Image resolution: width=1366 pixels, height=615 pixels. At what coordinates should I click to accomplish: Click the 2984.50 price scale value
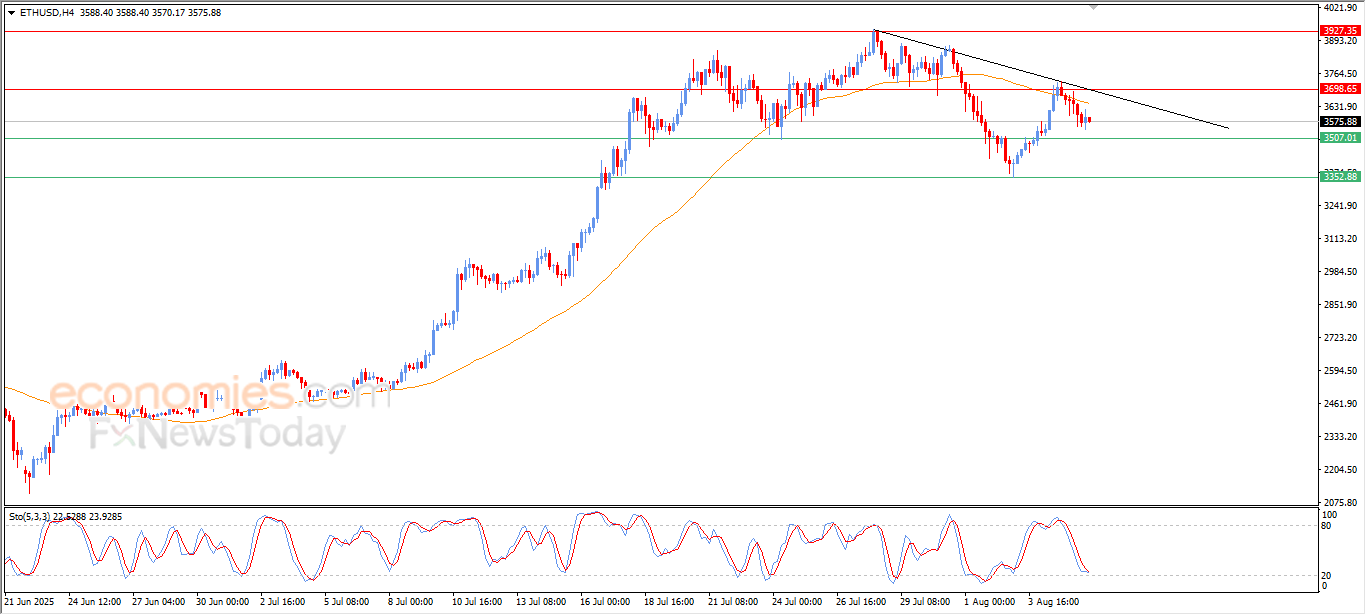pos(1340,272)
